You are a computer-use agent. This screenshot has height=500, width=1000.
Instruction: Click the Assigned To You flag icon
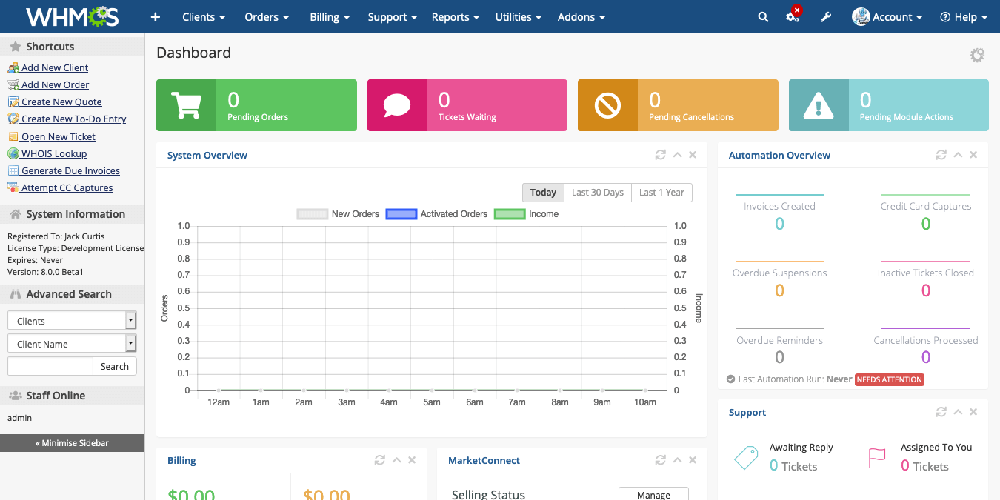click(878, 457)
